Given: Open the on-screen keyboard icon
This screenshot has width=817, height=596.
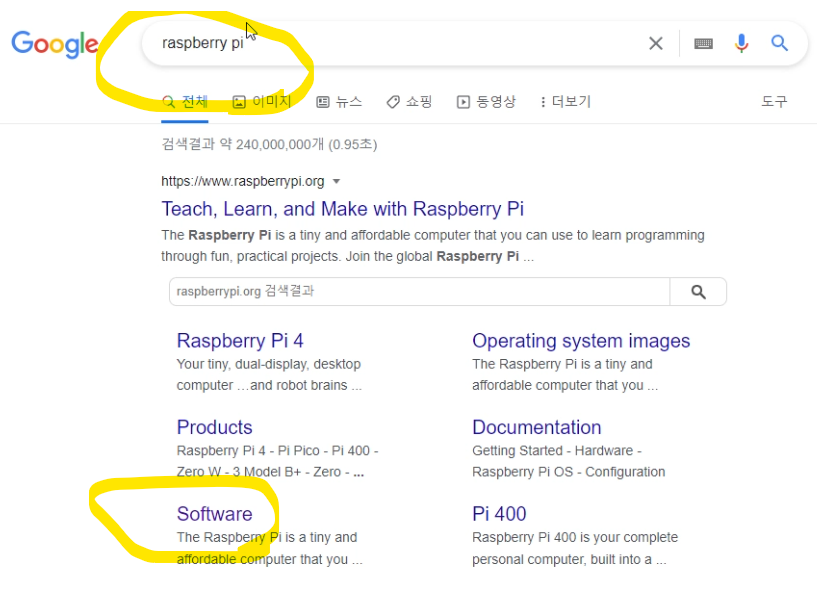Looking at the screenshot, I should [x=703, y=43].
